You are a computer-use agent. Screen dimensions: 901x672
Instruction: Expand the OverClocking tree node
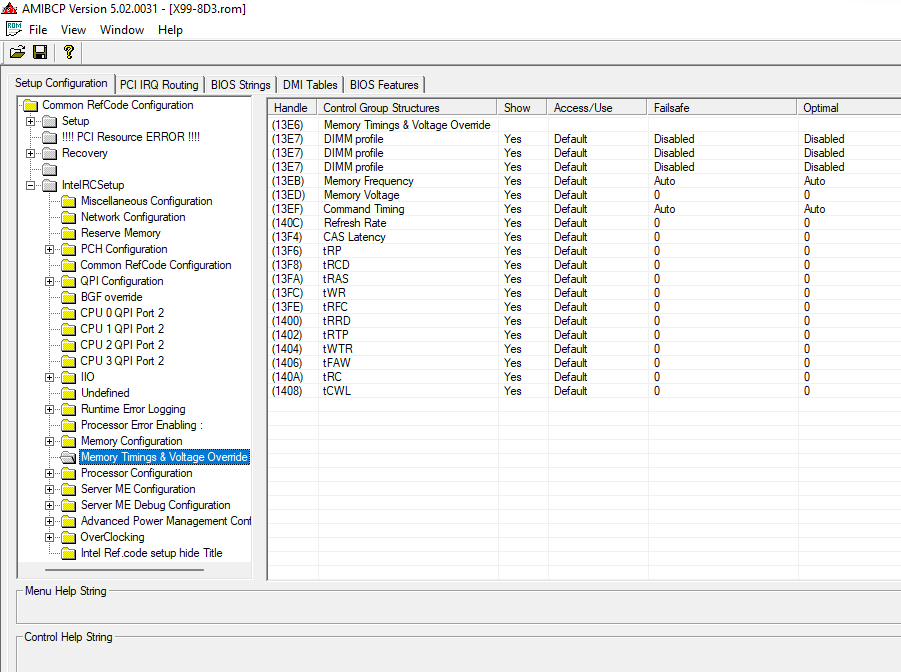[x=49, y=537]
